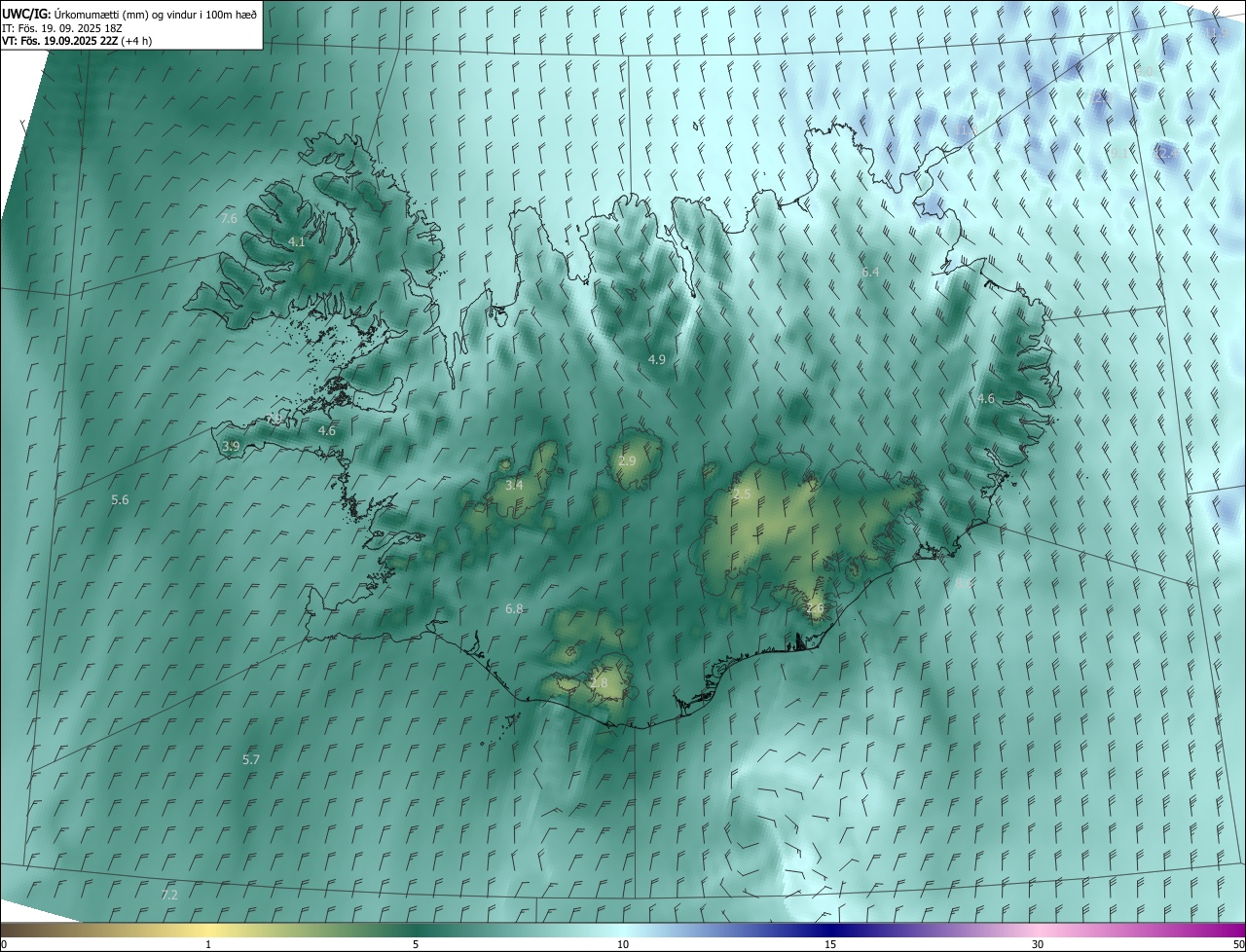Click the 6.4 value in the northeast
Screen dimensions: 1246x952
point(870,272)
